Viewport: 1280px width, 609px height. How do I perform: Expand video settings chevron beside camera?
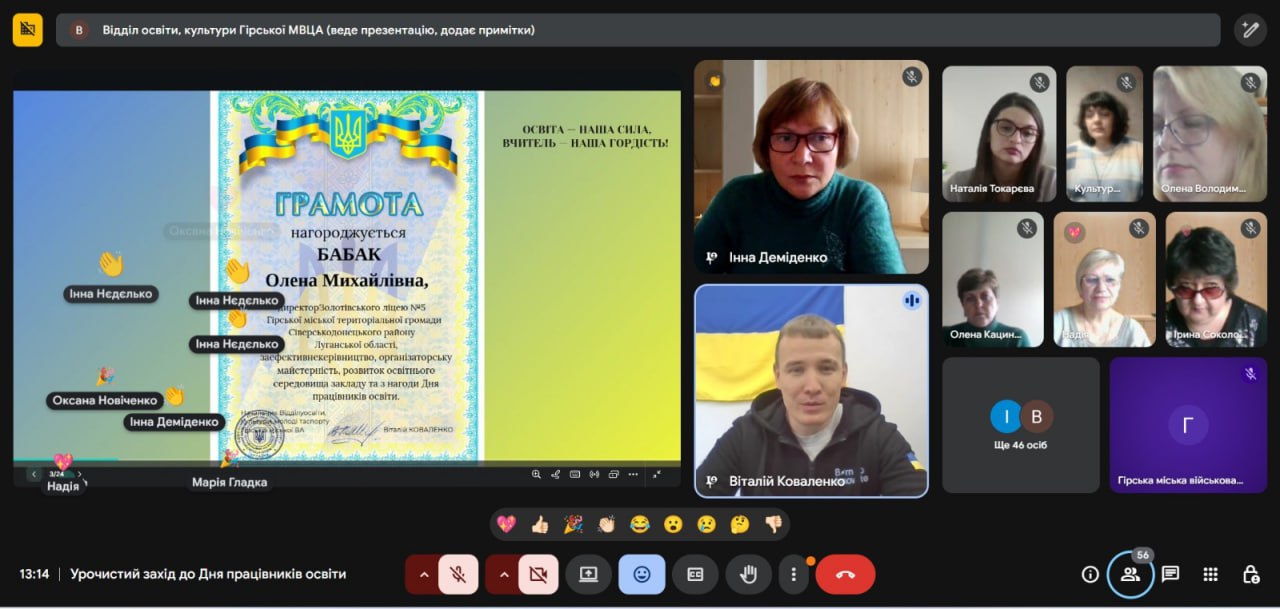pyautogui.click(x=504, y=574)
